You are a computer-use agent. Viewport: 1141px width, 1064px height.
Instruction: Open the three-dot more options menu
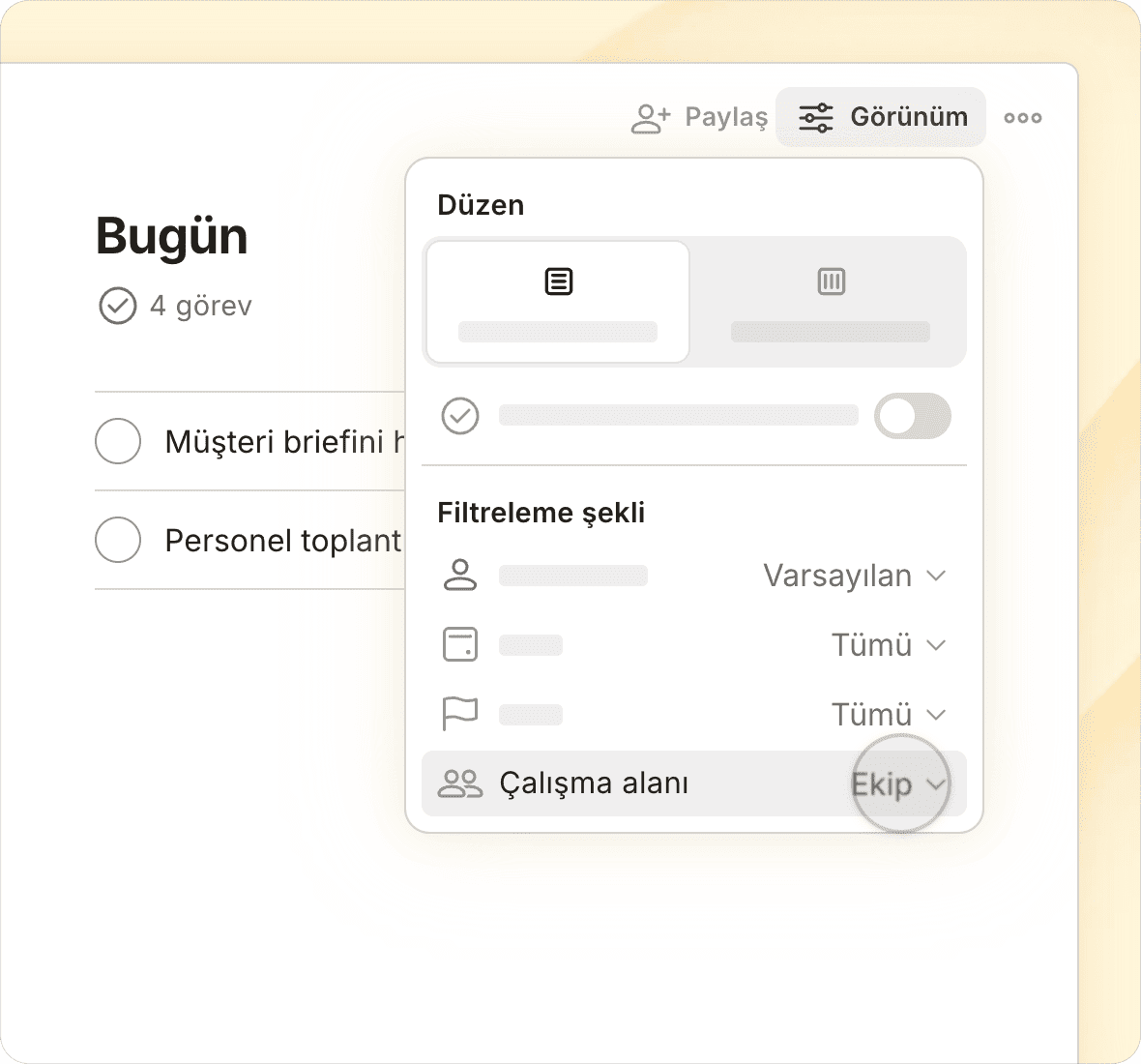(x=1022, y=118)
